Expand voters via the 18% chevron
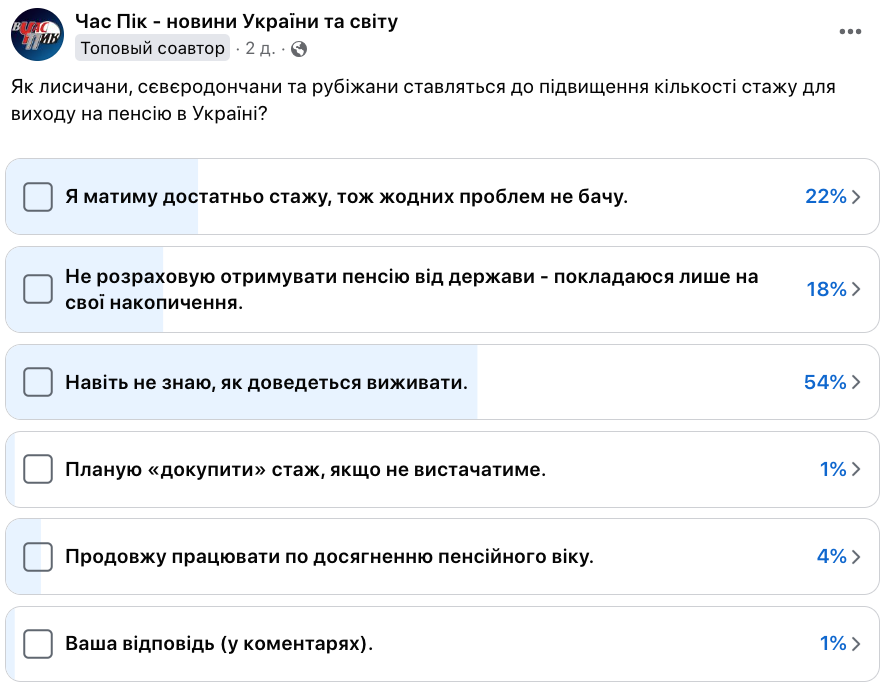The height and width of the screenshot is (688, 888). point(856,289)
